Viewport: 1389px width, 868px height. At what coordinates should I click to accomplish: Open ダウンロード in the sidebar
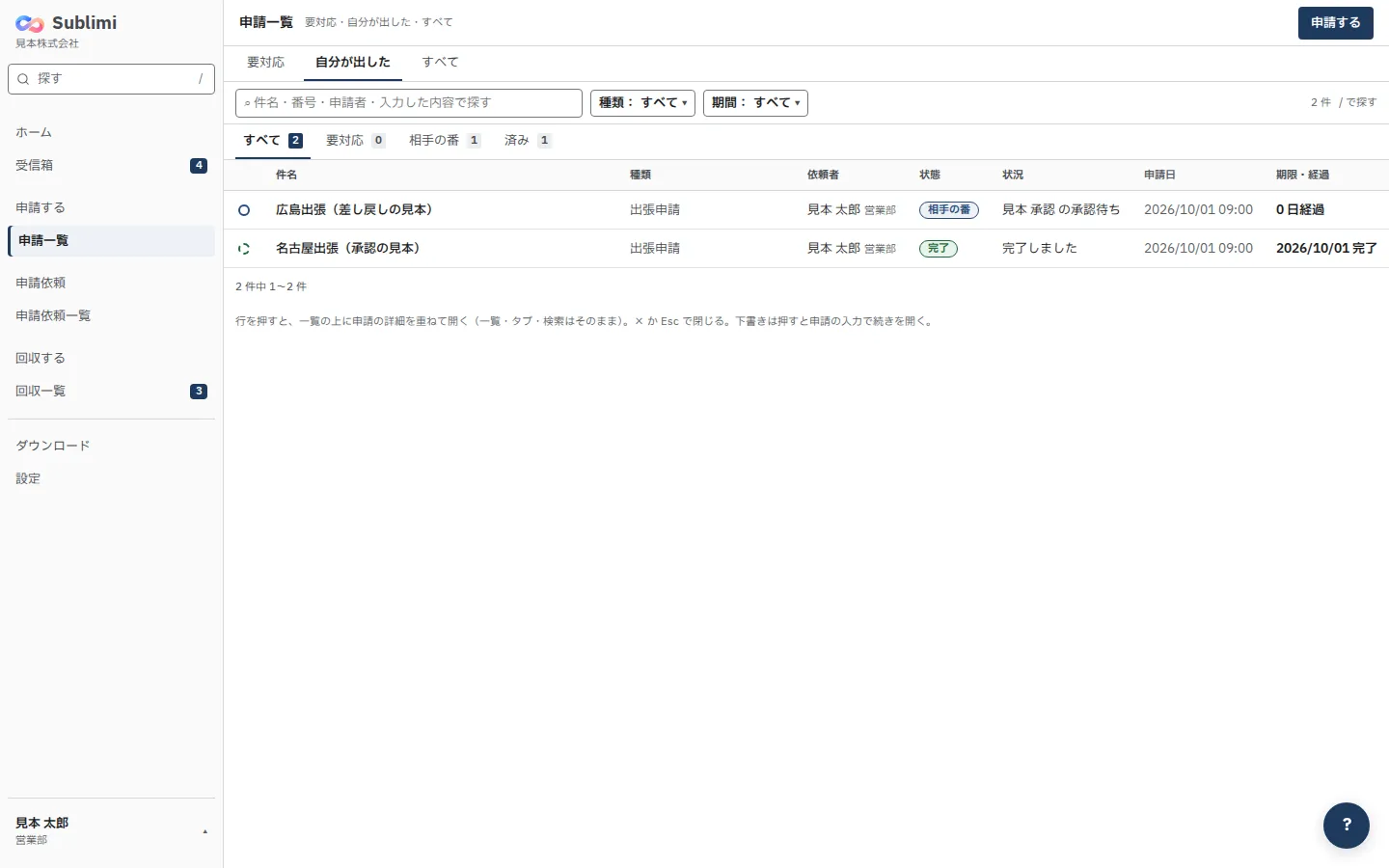tap(111, 447)
